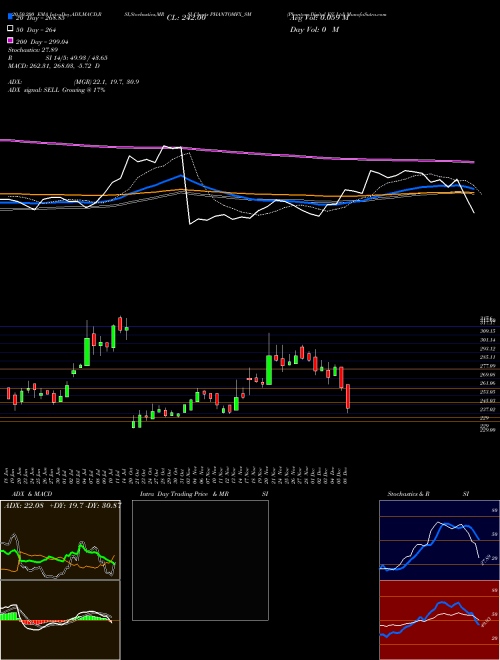Click the white 50 Day legend swatch
500x660 pixels.
10,29
